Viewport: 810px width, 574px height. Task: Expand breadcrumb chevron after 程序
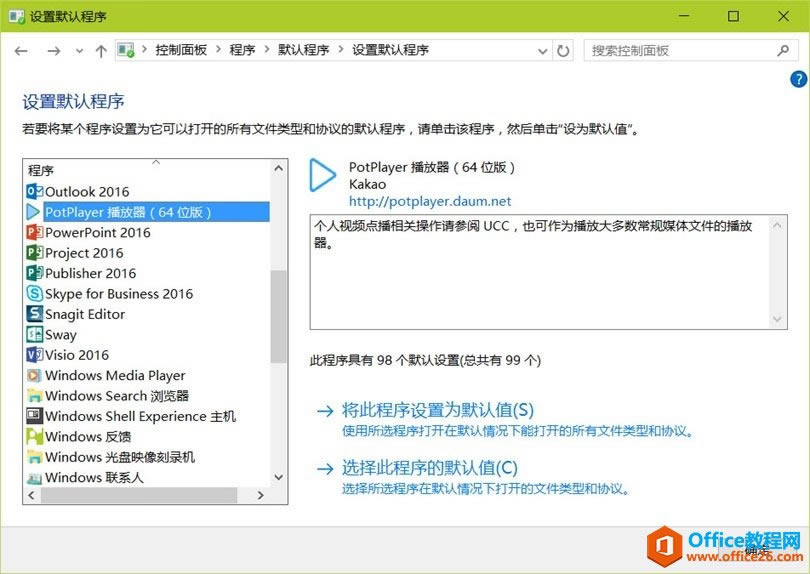[267, 50]
